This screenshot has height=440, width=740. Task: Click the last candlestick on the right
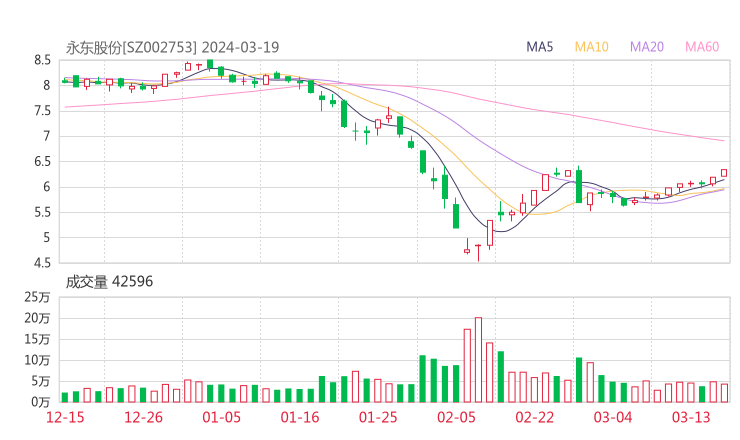pyautogui.click(x=724, y=173)
